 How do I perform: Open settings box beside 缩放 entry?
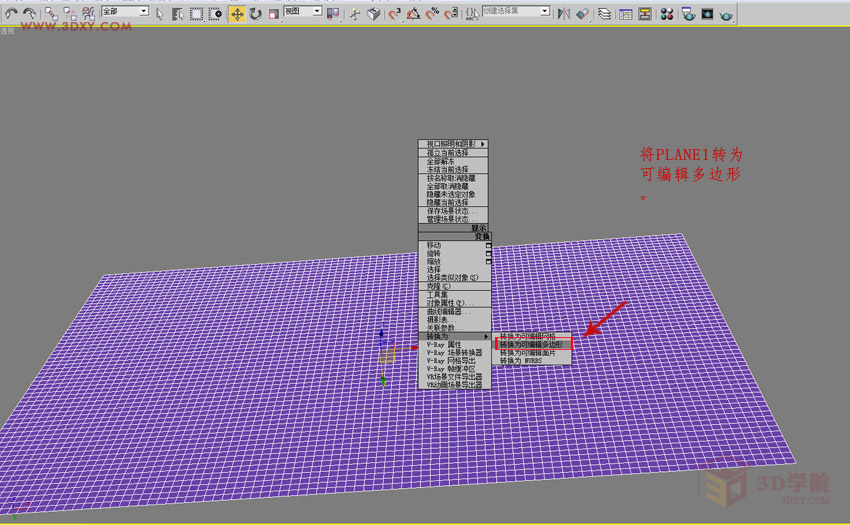(x=488, y=261)
